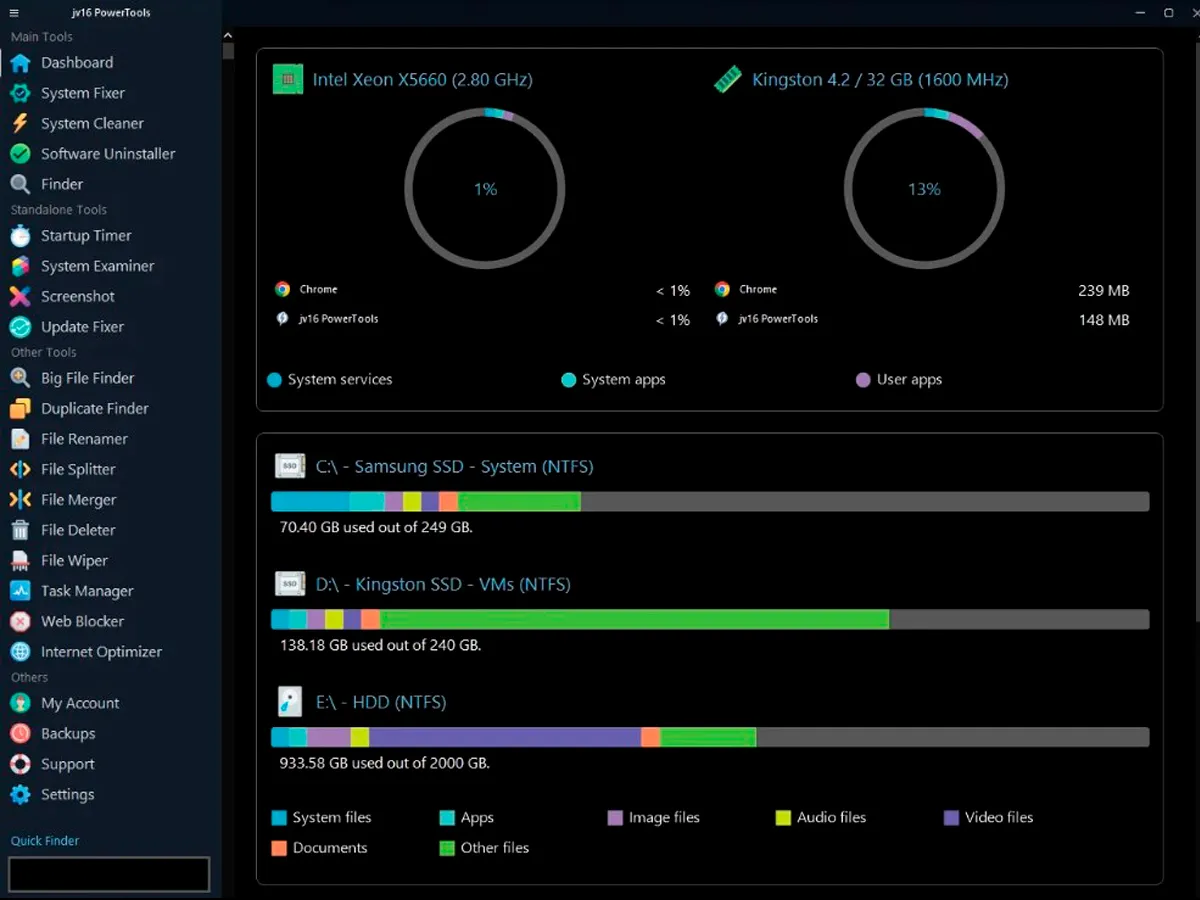The image size is (1200, 900).
Task: Click the System apps legend dot
Action: [x=569, y=380]
